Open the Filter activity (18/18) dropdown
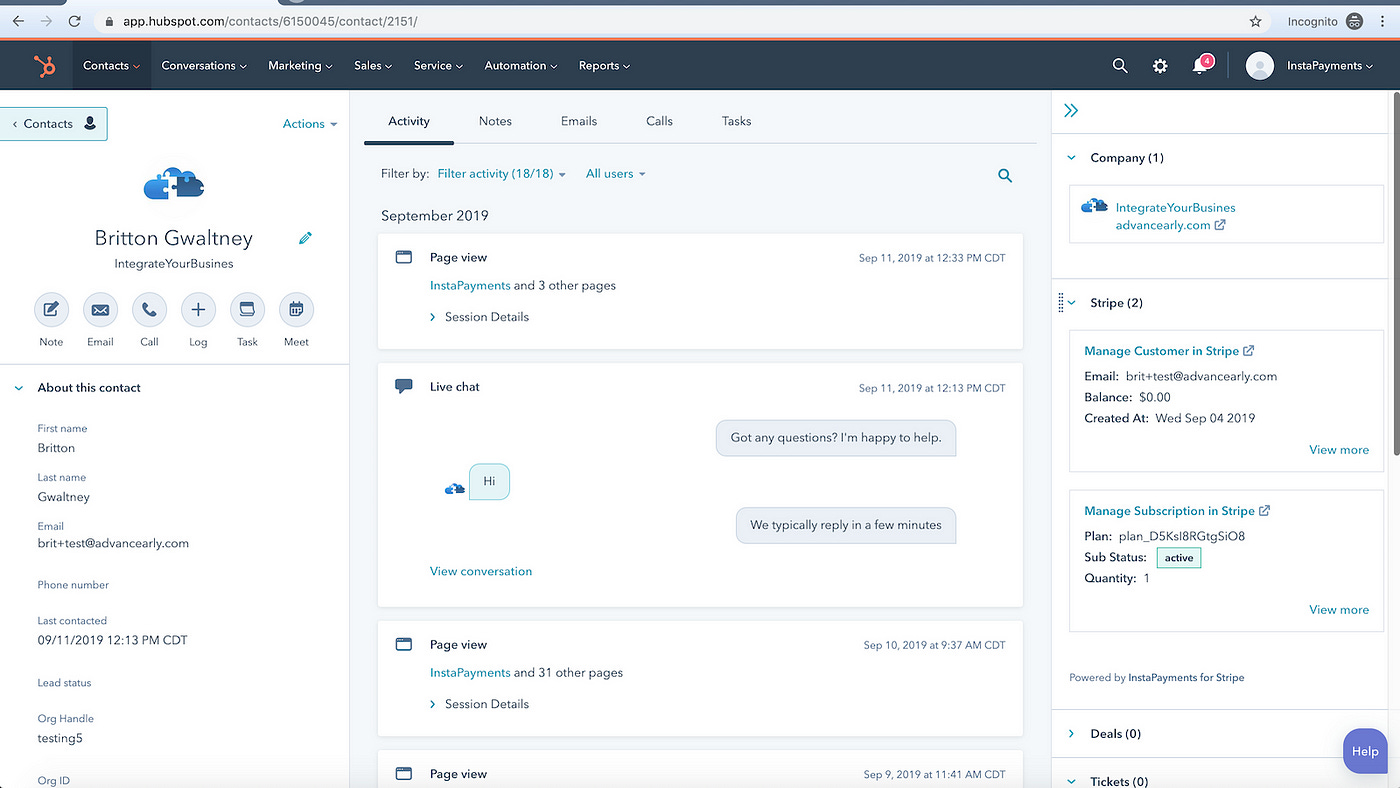The height and width of the screenshot is (788, 1400). [x=502, y=174]
